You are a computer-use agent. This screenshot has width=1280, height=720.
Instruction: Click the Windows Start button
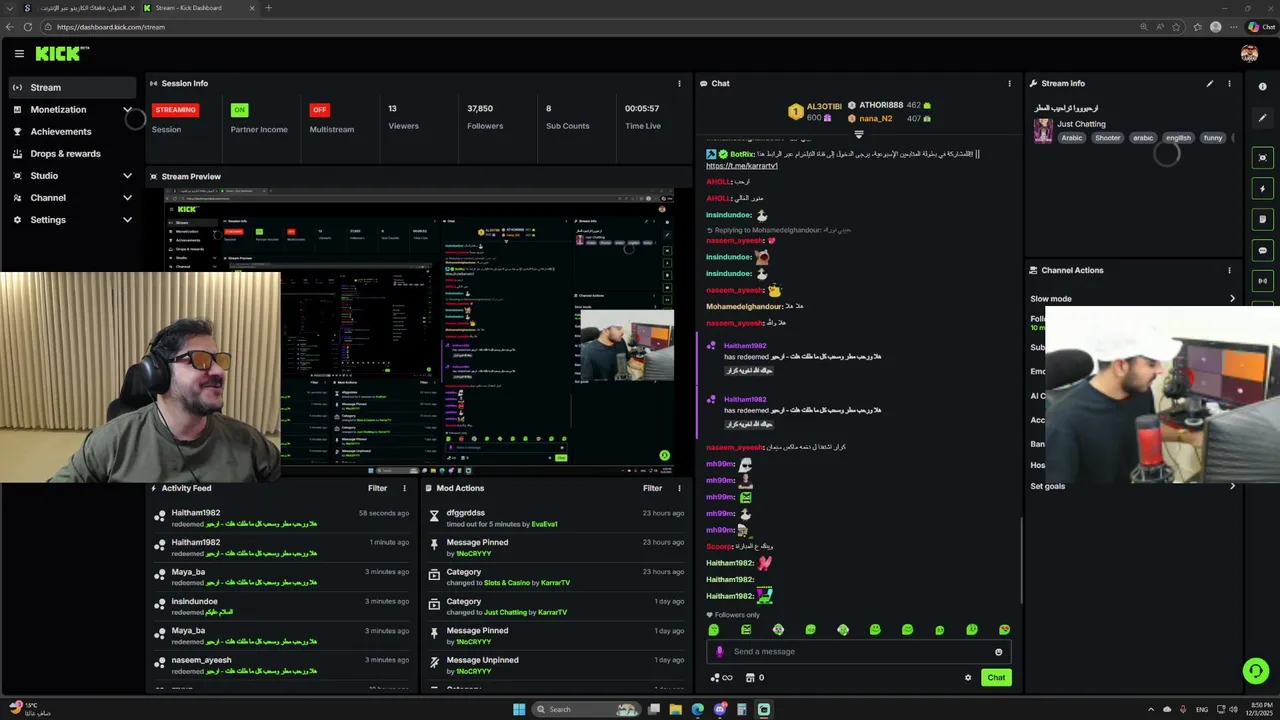pos(519,709)
